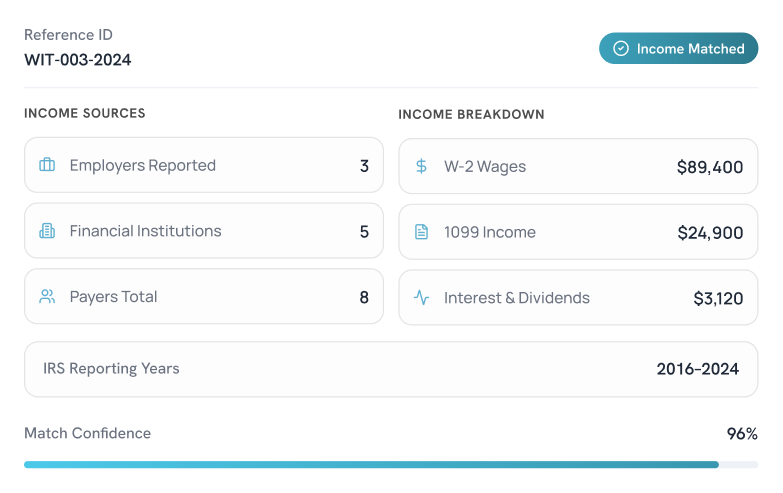Image resolution: width=783 pixels, height=493 pixels.
Task: Click the checkmark icon in Income Matched badge
Action: (x=620, y=48)
